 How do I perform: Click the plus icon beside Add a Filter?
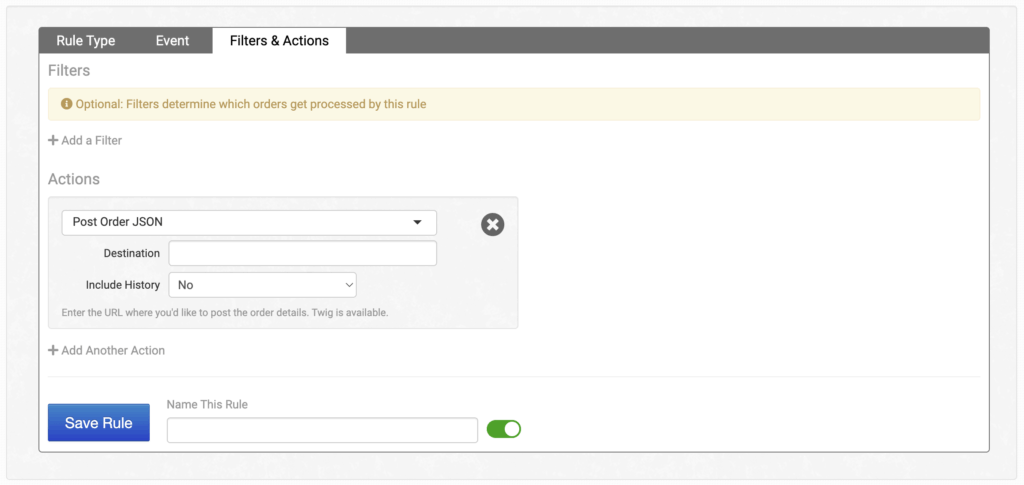point(53,141)
